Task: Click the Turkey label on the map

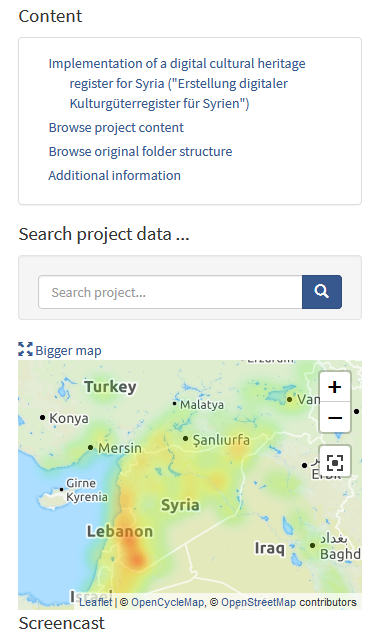Action: click(110, 386)
